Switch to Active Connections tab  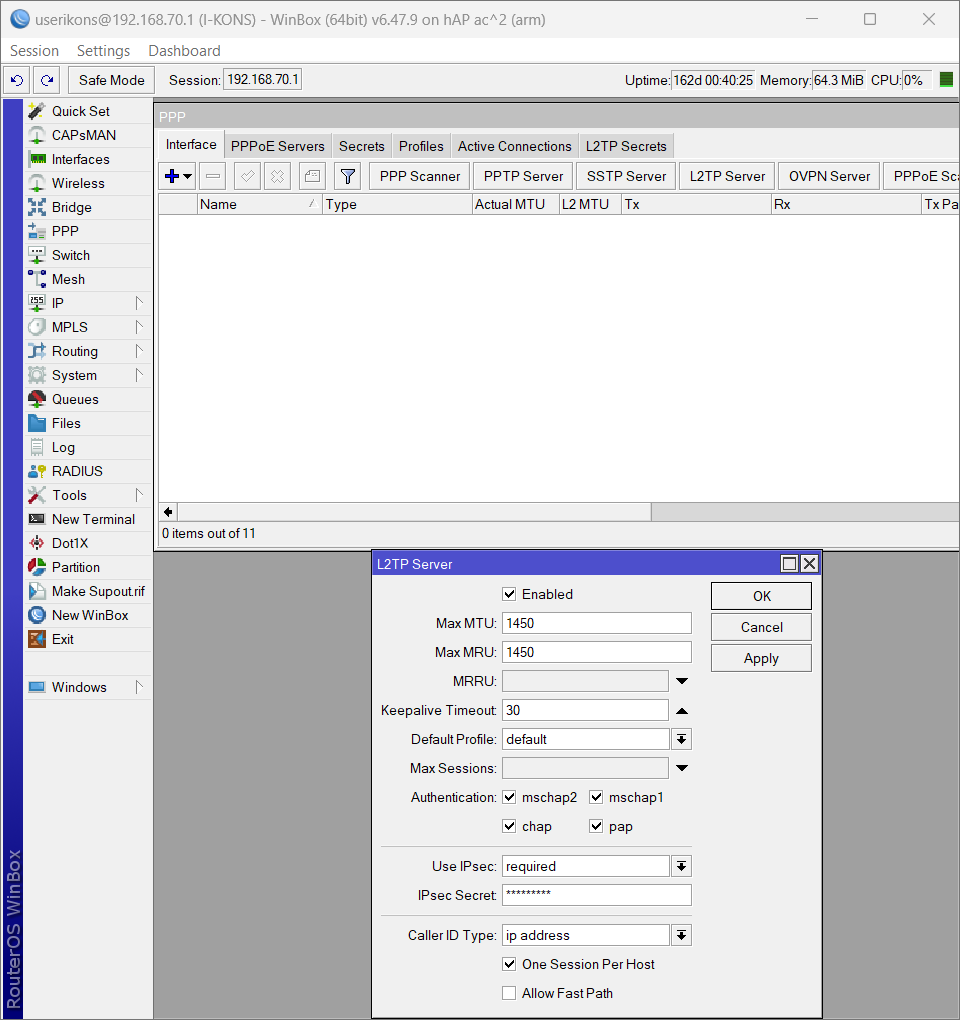click(514, 146)
